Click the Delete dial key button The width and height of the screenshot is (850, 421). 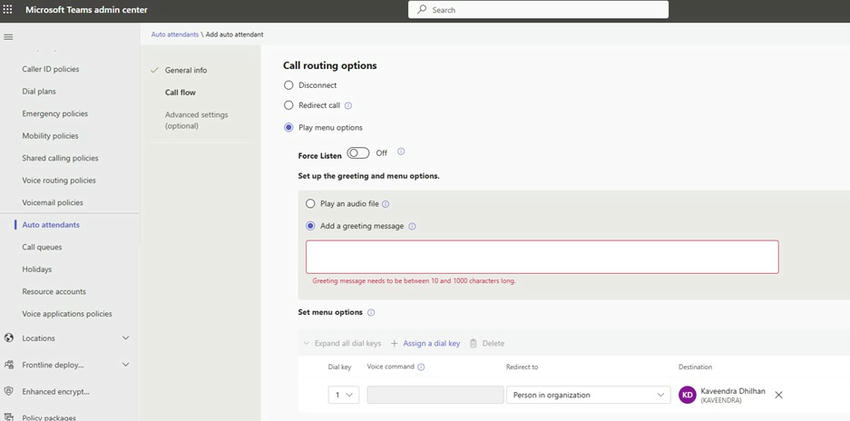(x=487, y=344)
